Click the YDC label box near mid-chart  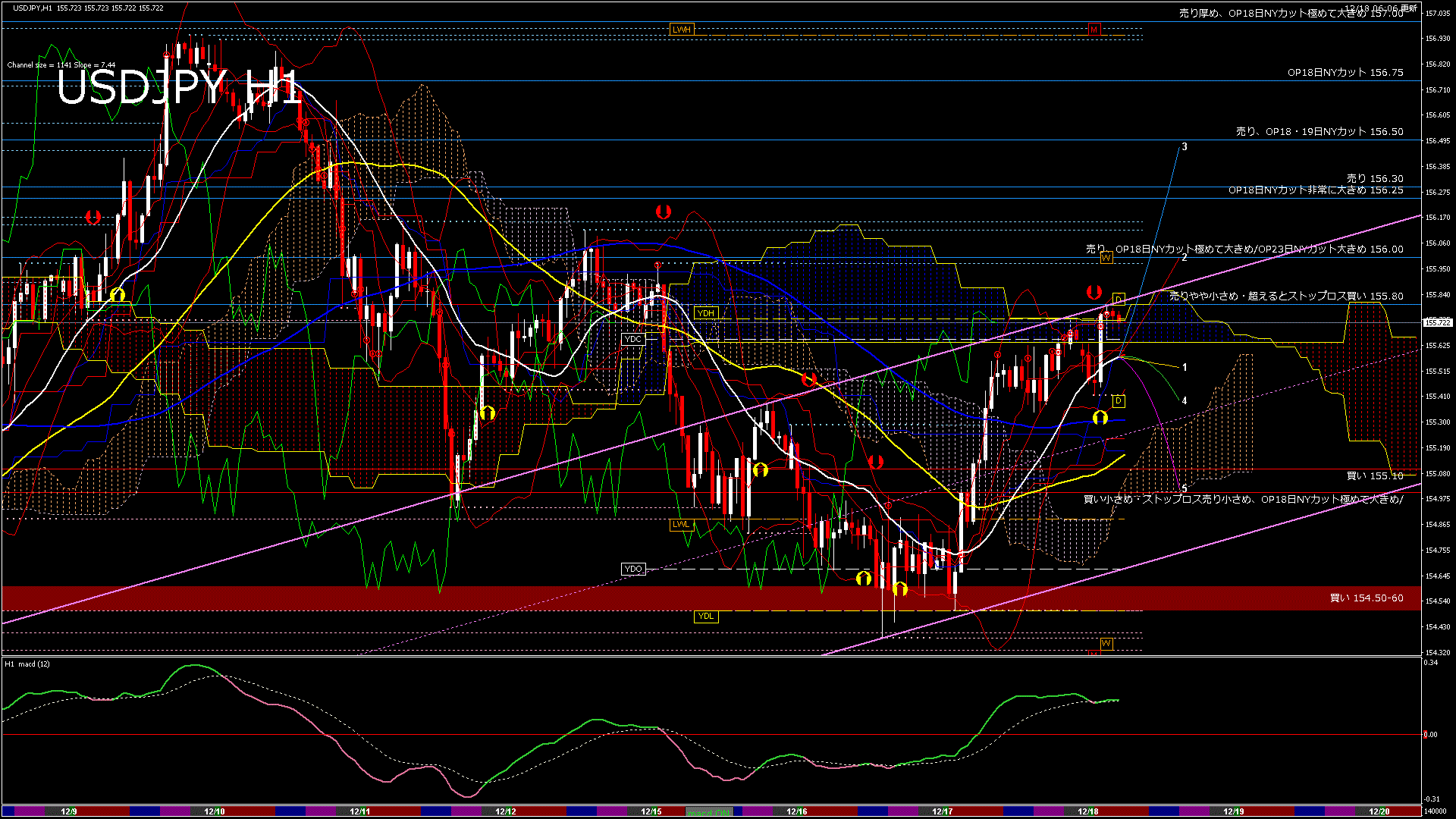pyautogui.click(x=633, y=339)
